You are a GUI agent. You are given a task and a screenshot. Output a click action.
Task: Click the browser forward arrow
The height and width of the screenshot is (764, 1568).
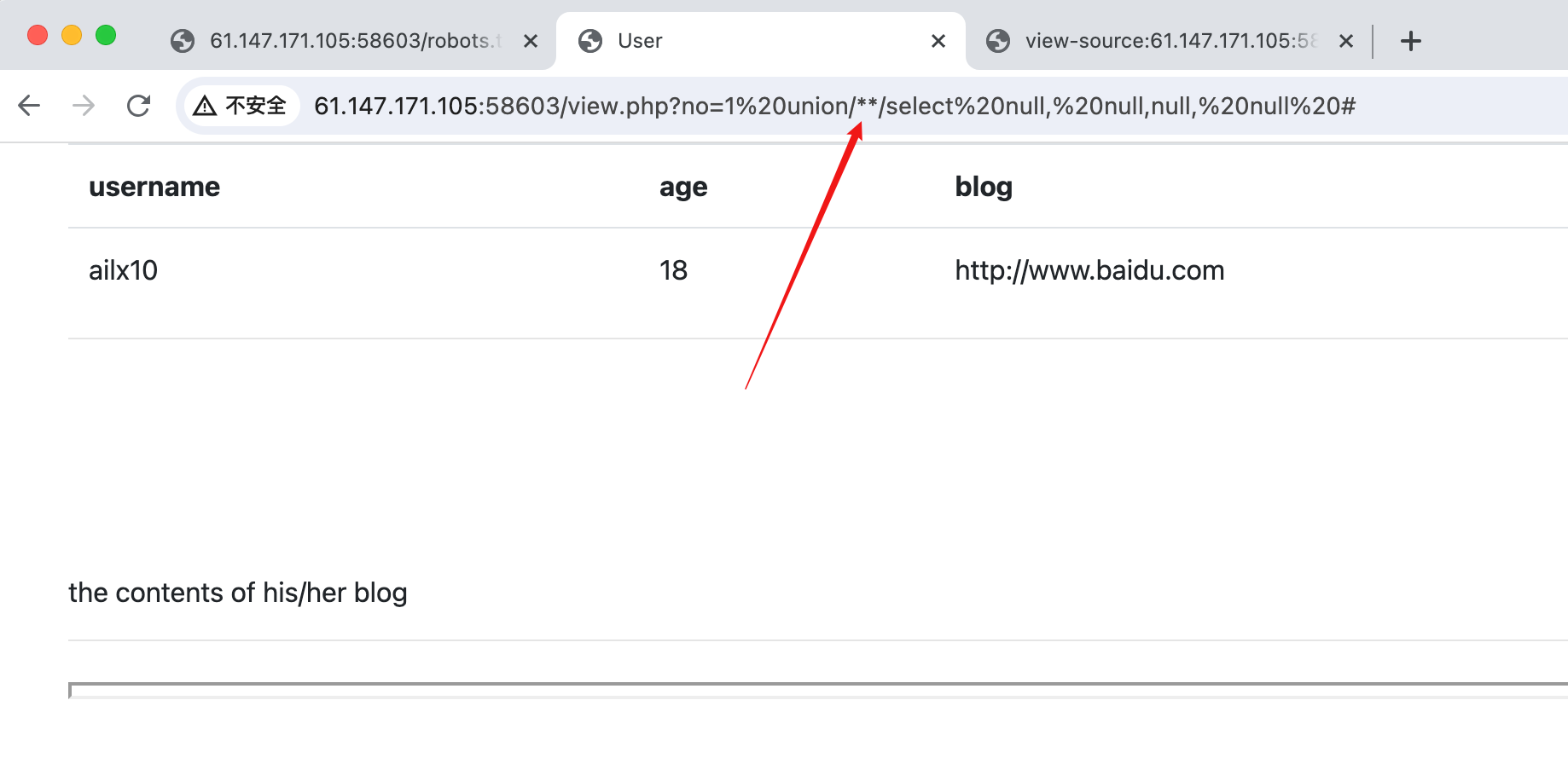[x=84, y=106]
